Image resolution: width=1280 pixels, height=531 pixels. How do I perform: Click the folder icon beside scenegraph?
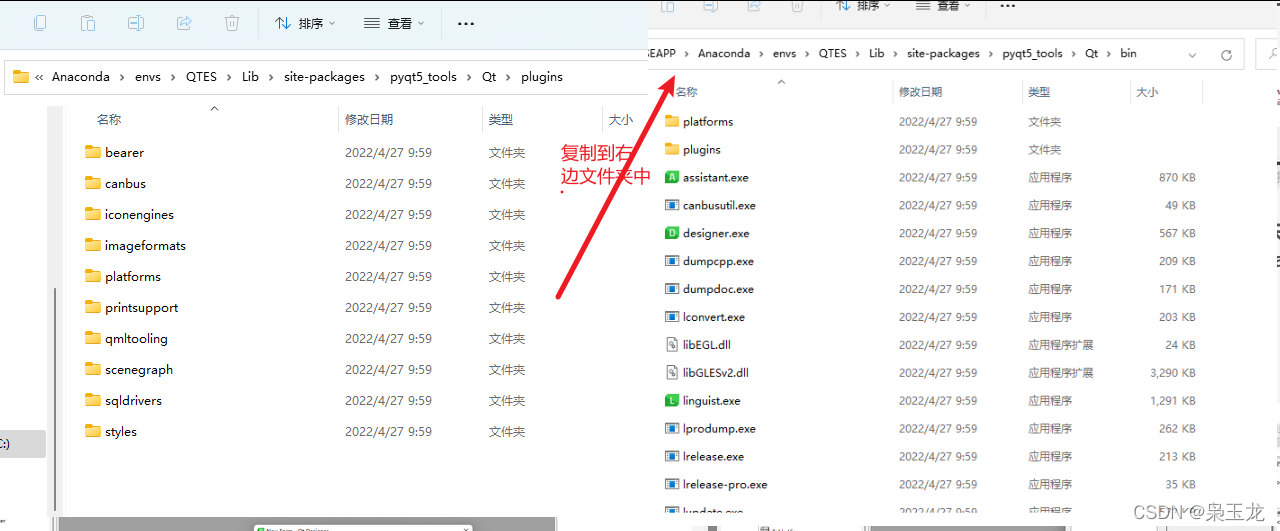(93, 369)
